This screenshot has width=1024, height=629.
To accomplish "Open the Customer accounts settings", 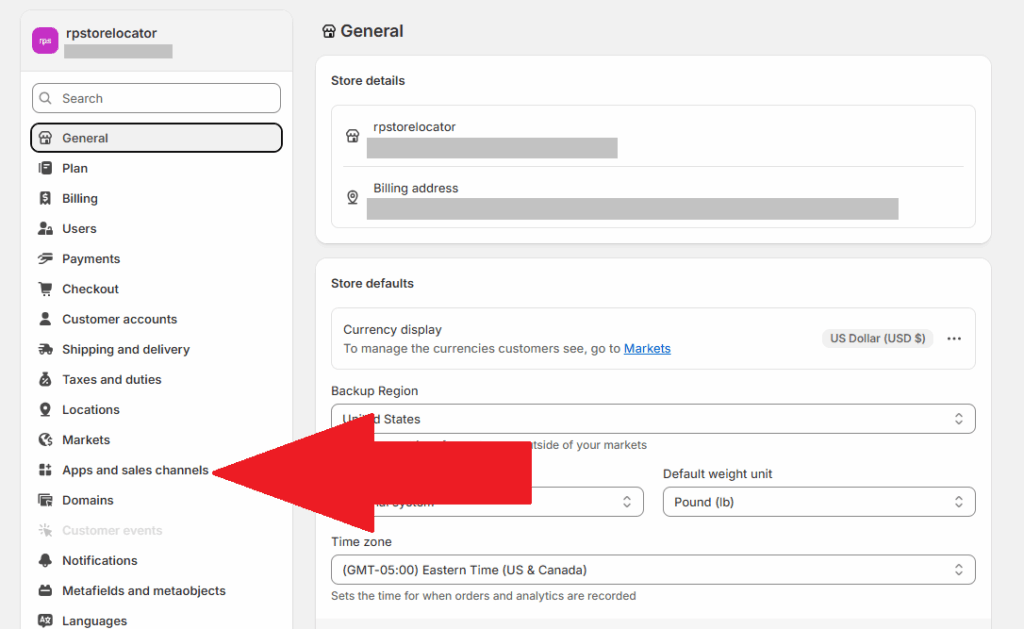I will pyautogui.click(x=119, y=319).
